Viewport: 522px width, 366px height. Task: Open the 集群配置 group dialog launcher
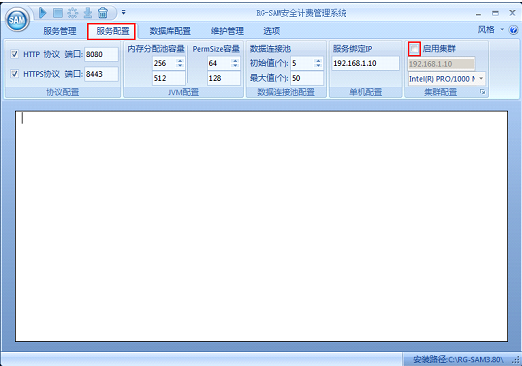tap(482, 92)
